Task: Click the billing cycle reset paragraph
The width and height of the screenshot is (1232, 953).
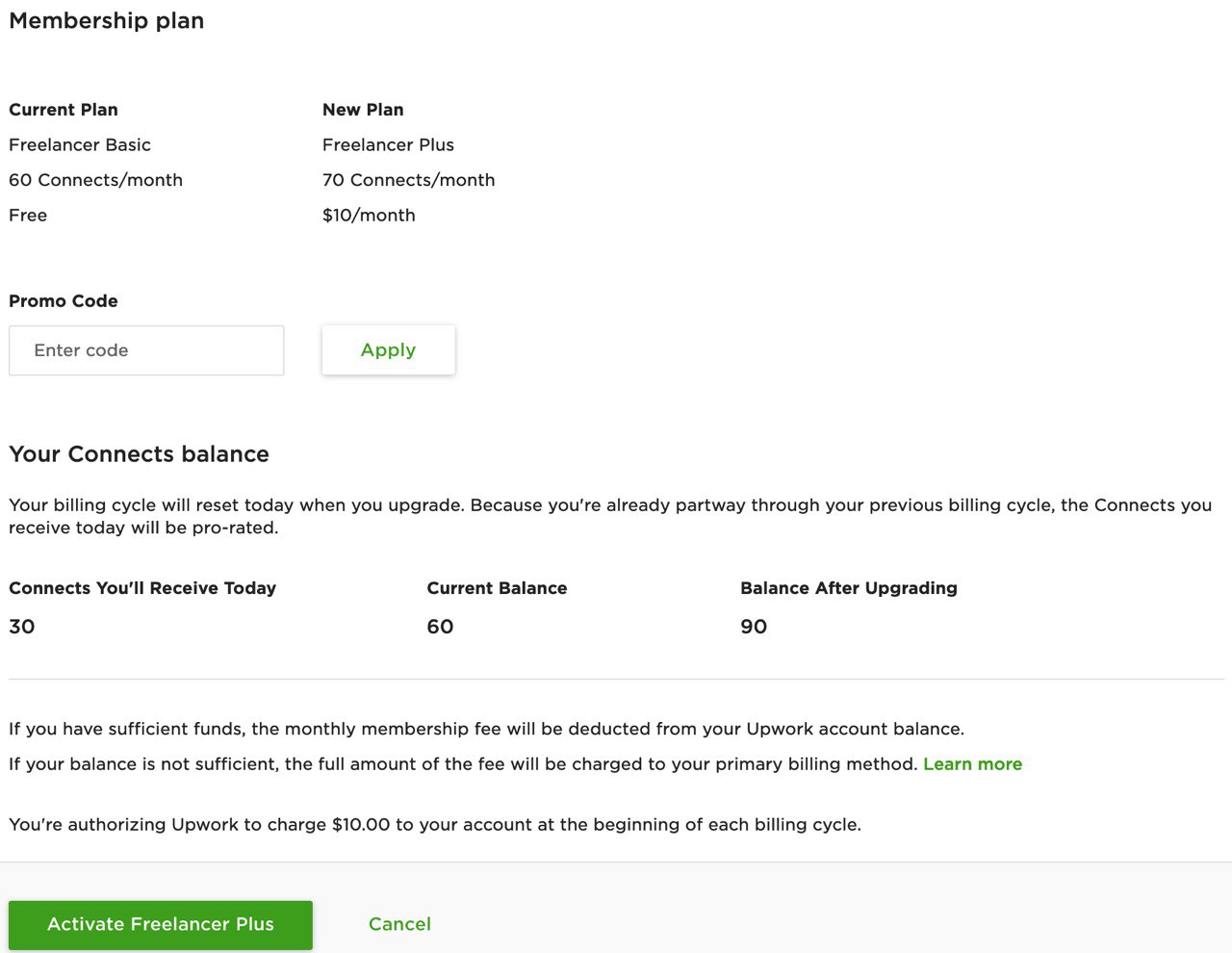Action: 610,517
